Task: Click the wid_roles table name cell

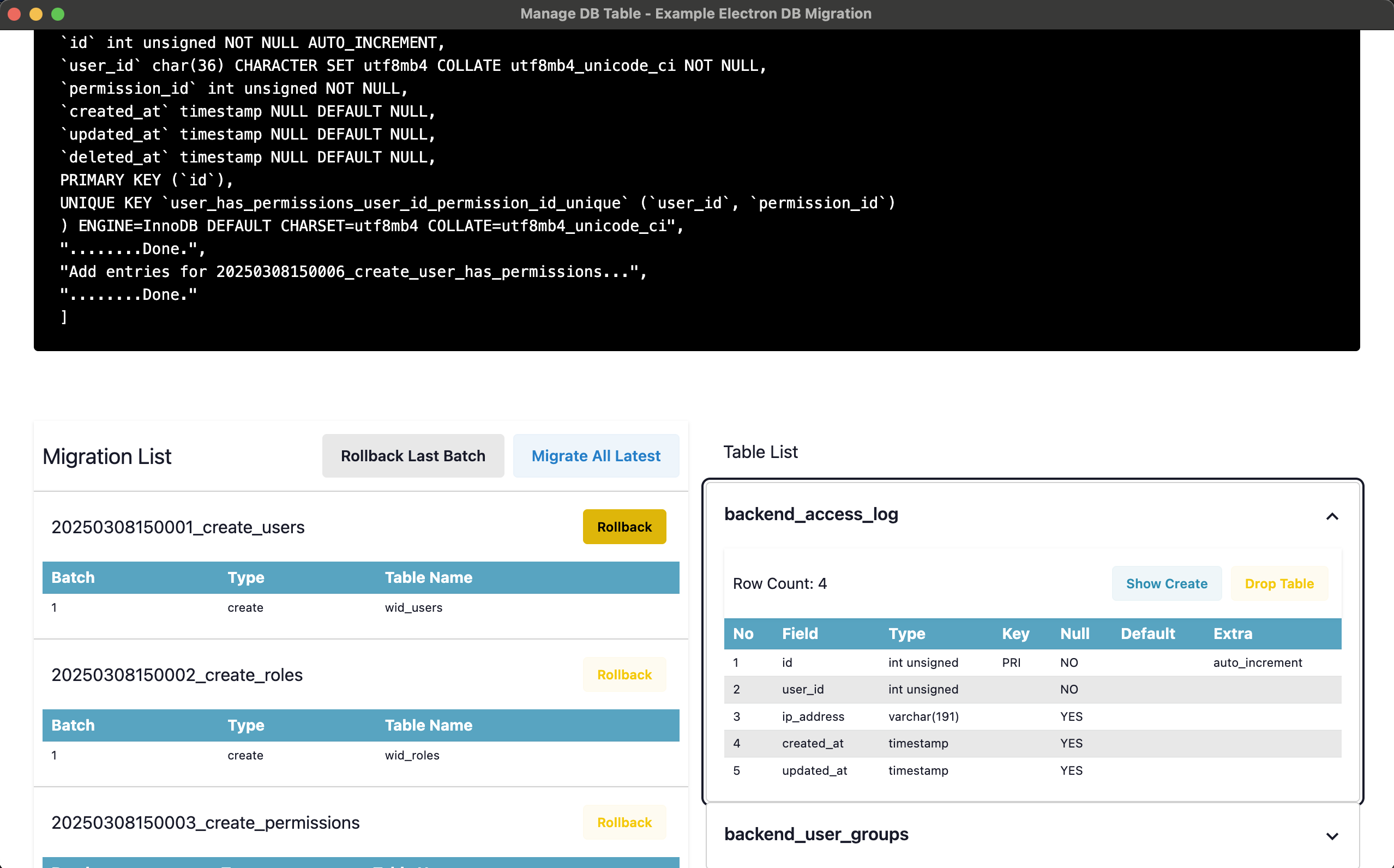Action: click(x=412, y=755)
